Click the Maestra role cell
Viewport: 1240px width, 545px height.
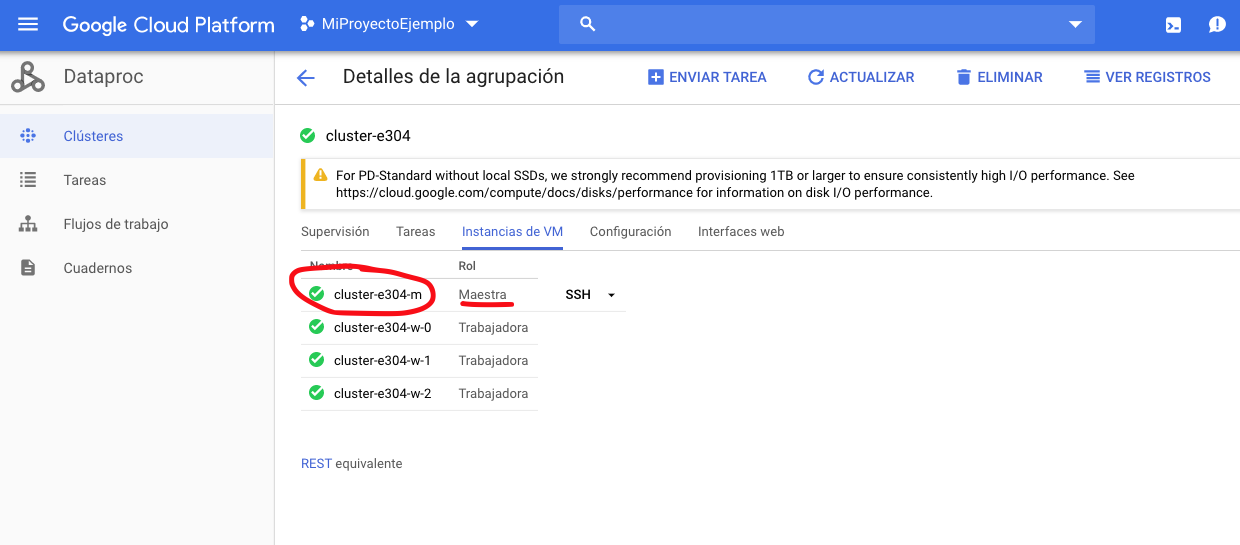point(483,295)
